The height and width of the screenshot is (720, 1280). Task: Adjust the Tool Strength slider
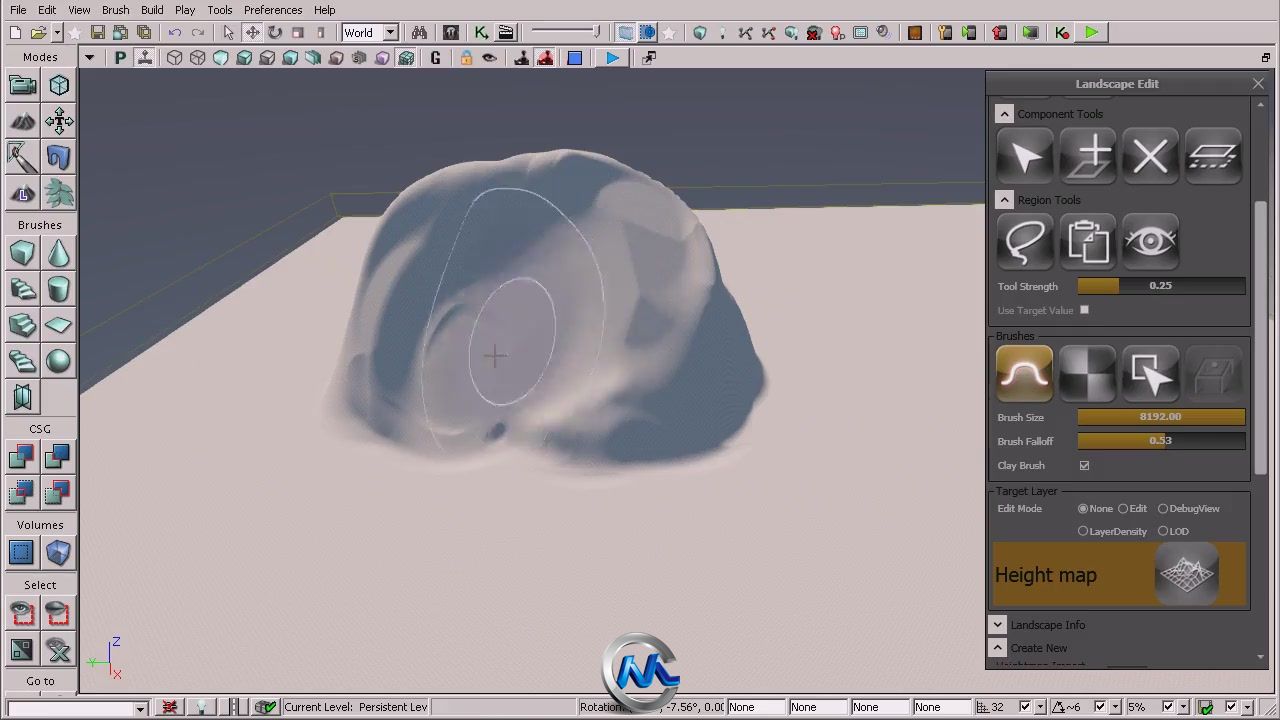(1161, 286)
